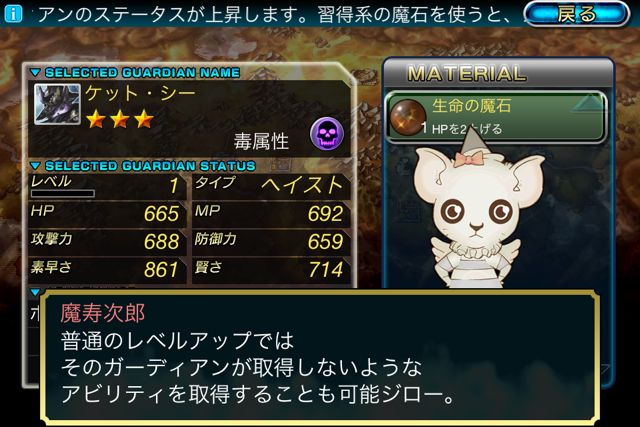Tap the brown magic stone orb icon
This screenshot has height=427, width=640.
[408, 117]
